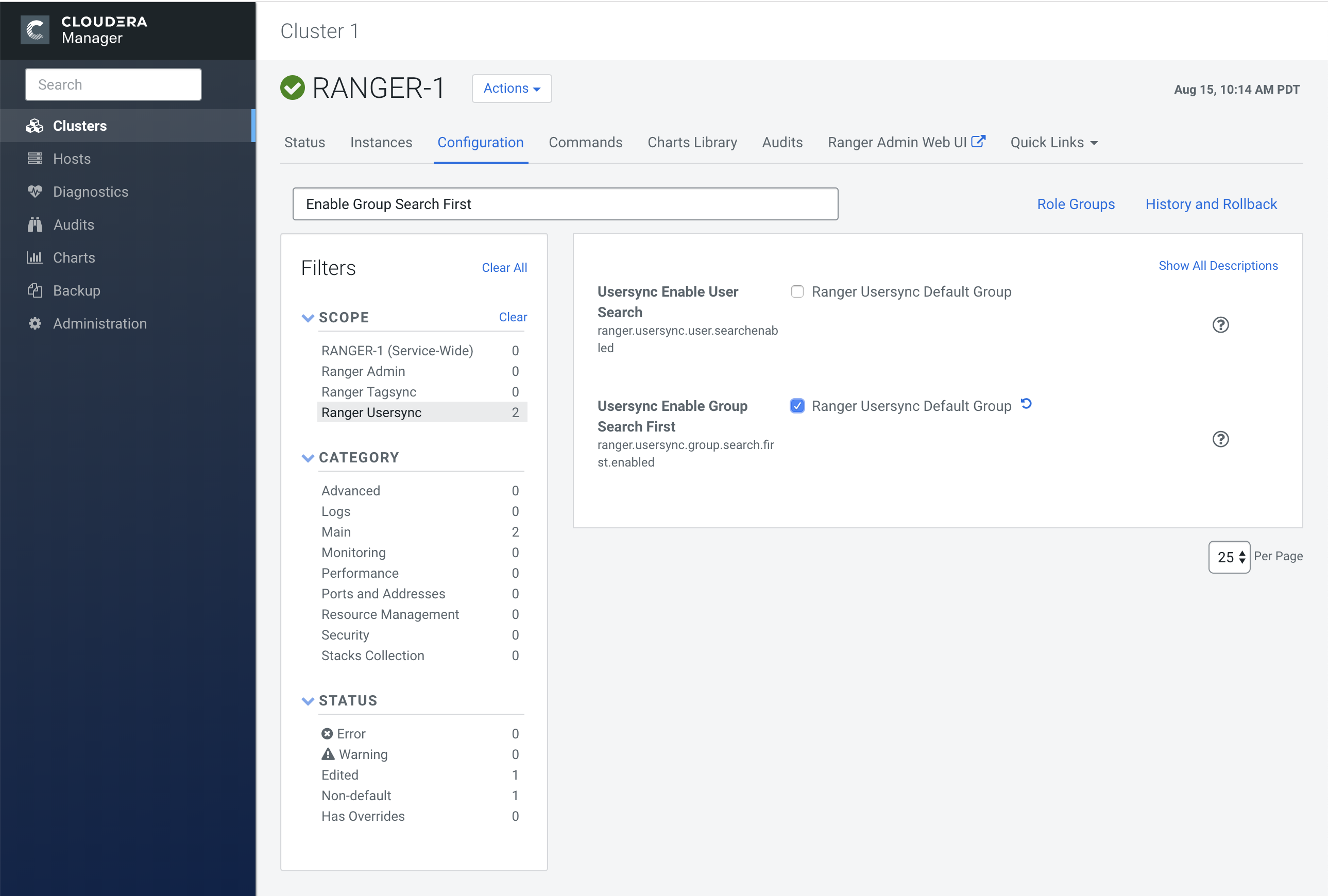Open Diagnostics heartbeat icon in sidebar
The image size is (1328, 896).
coord(35,192)
